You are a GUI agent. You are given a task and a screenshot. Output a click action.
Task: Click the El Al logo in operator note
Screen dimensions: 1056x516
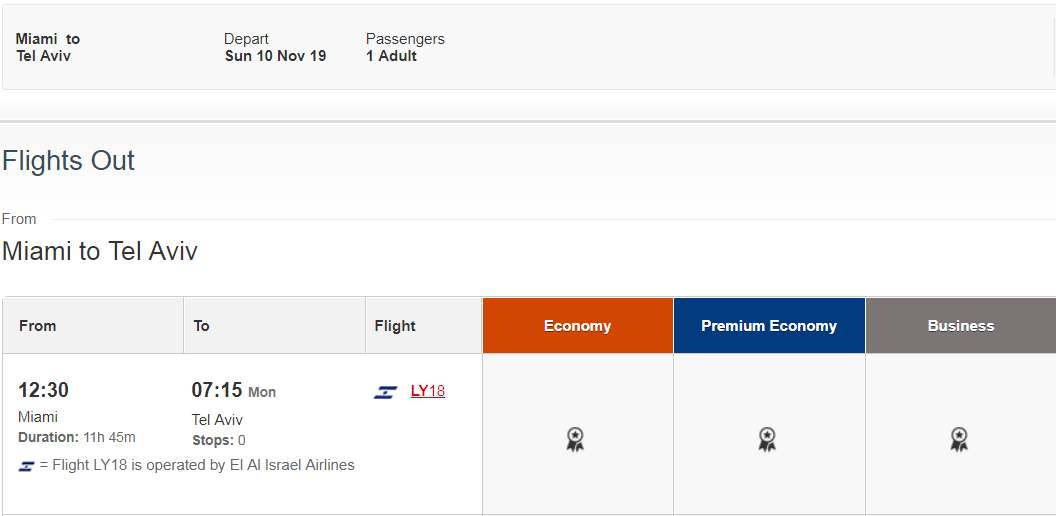[x=26, y=466]
